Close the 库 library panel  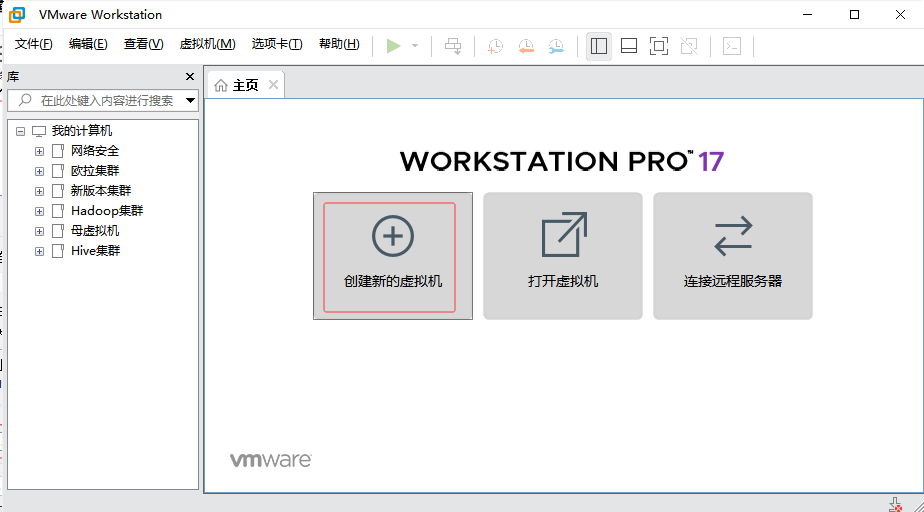pos(190,77)
